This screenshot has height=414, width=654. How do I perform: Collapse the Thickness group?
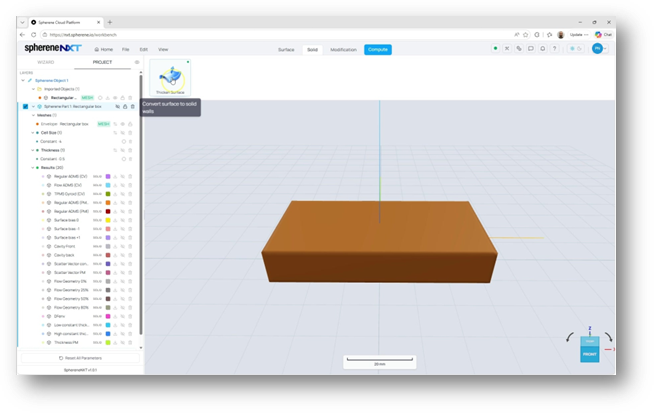point(33,151)
